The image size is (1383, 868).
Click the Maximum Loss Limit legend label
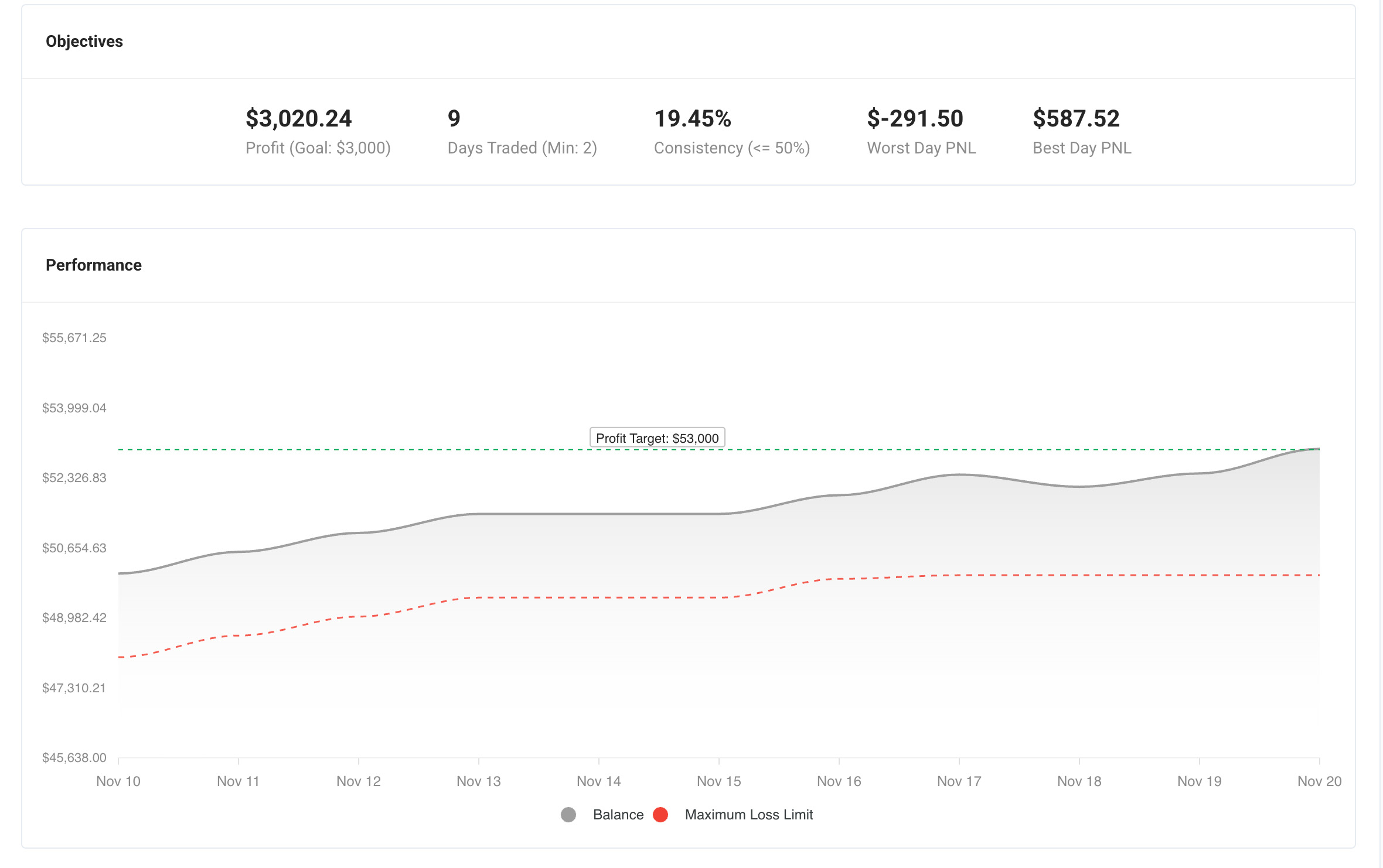point(748,815)
